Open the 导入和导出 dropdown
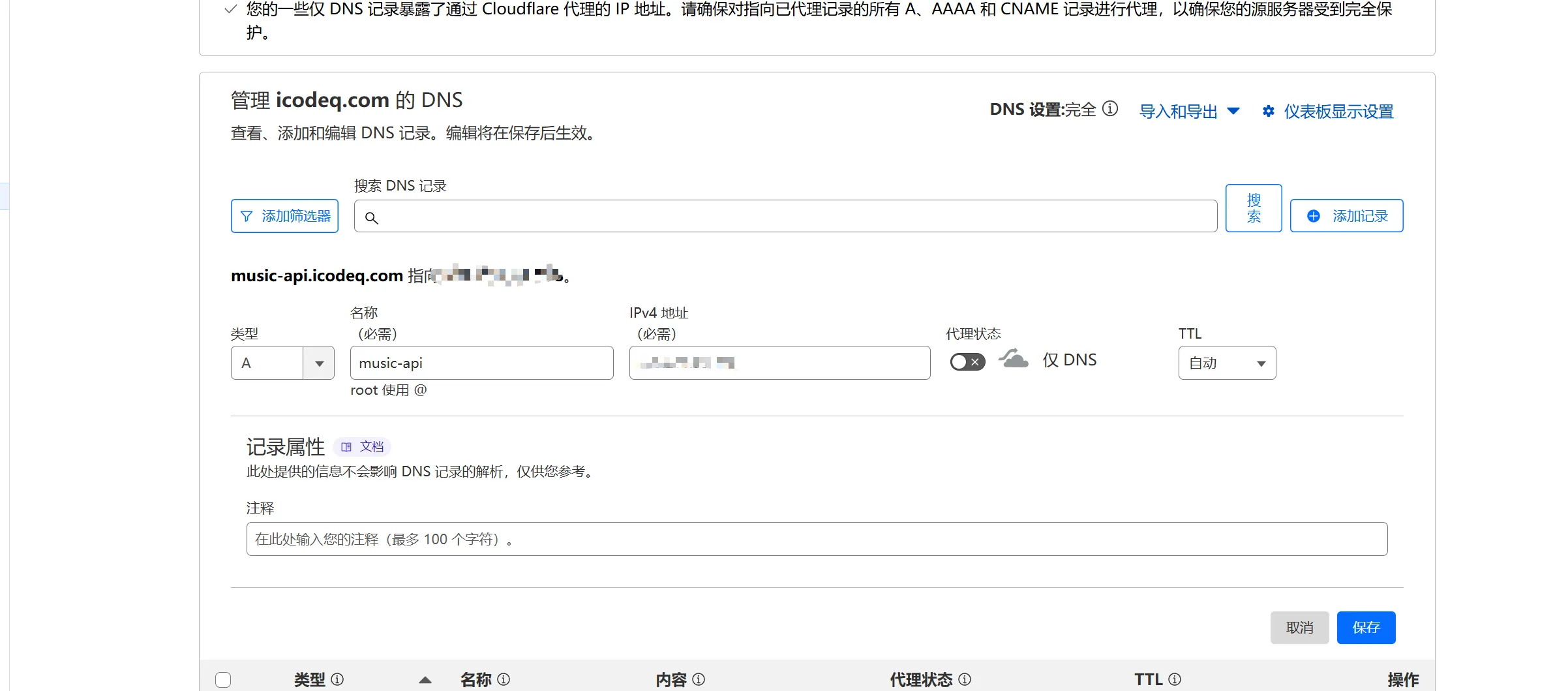The image size is (1568, 691). click(1189, 112)
